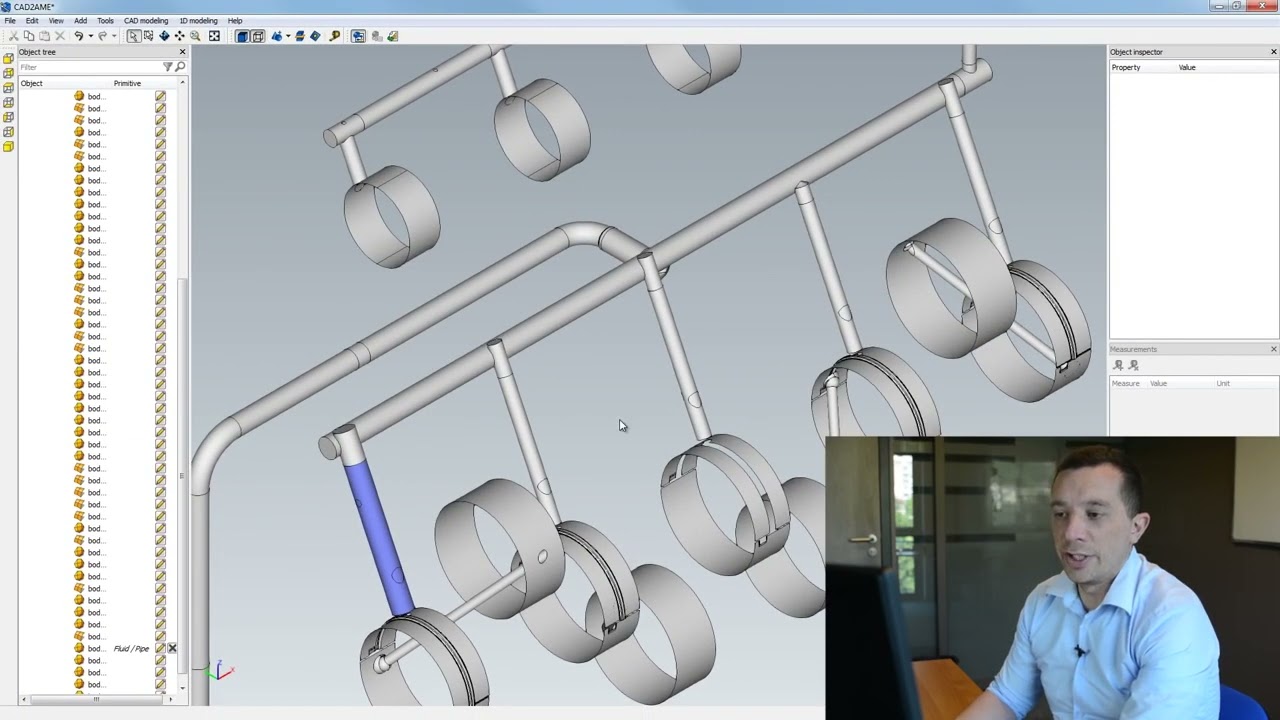The width and height of the screenshot is (1280, 720).
Task: Click the Object tree scroll down arrow
Action: pyautogui.click(x=182, y=688)
